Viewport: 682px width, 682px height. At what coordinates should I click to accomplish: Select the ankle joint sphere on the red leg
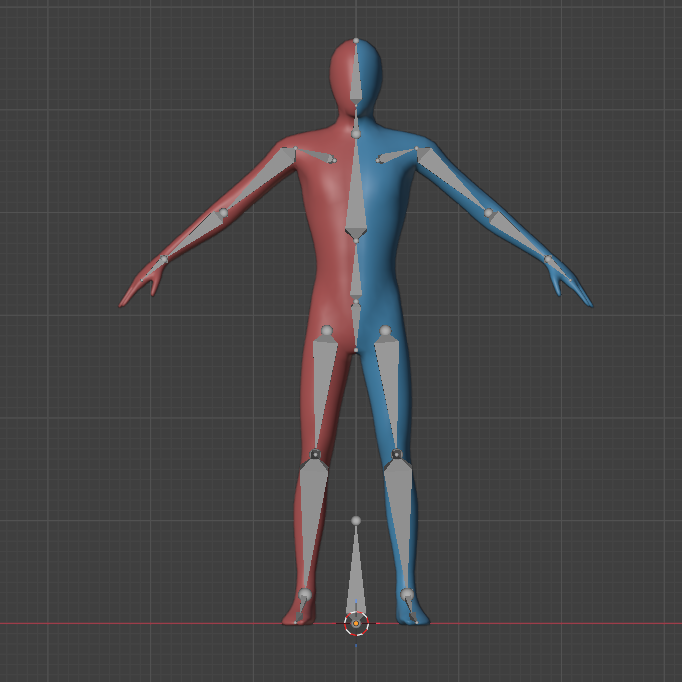point(305,594)
